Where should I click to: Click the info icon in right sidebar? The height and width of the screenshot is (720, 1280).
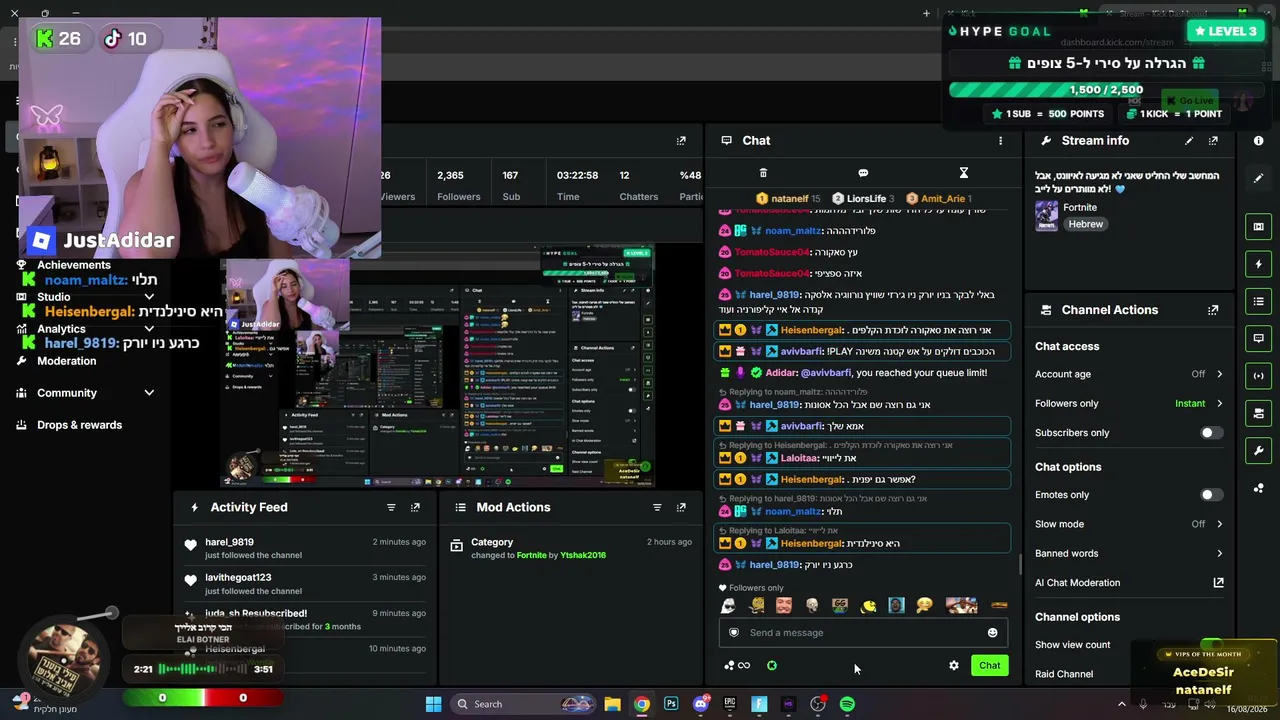pos(1258,141)
